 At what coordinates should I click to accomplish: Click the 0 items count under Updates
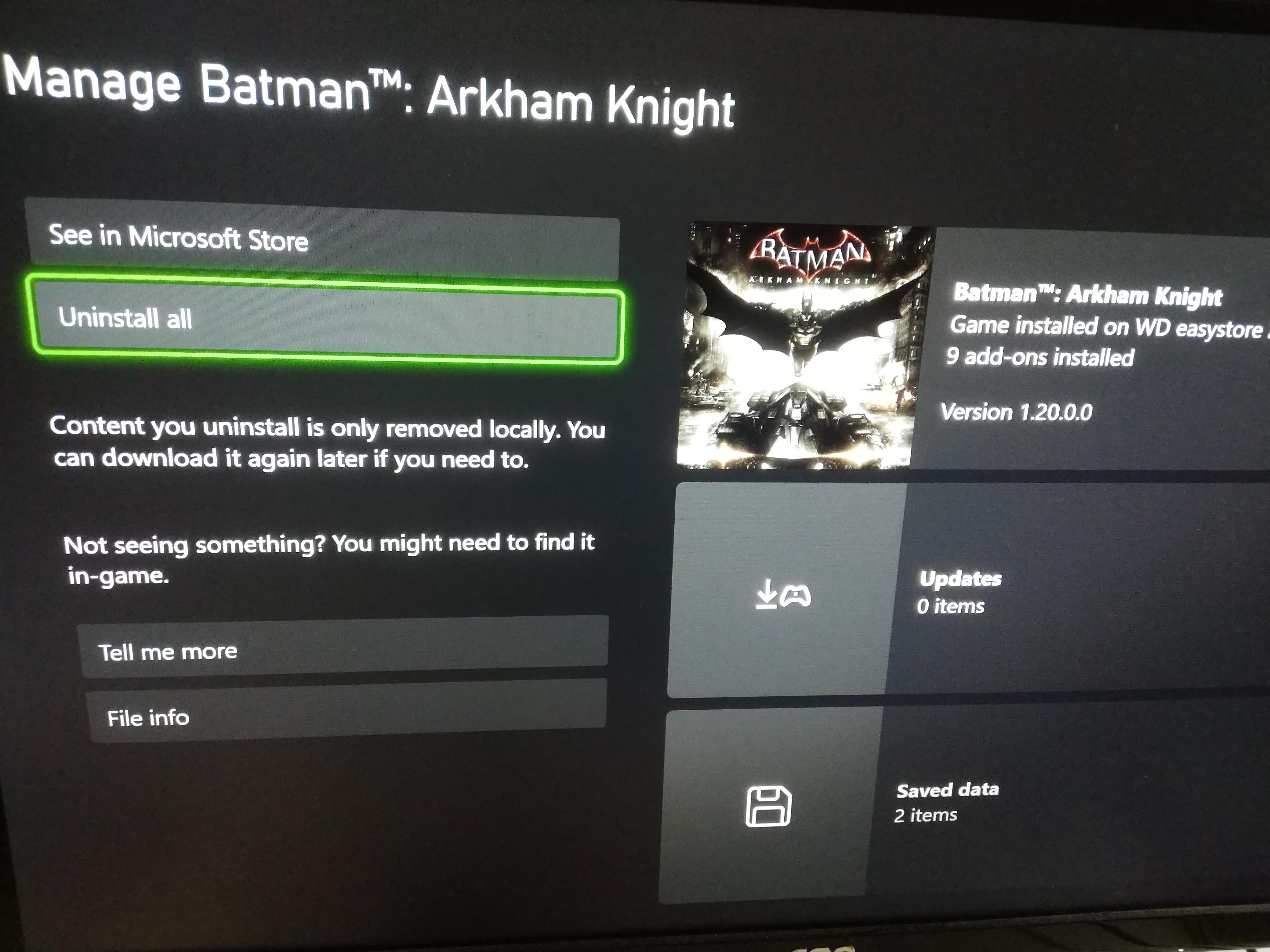[x=951, y=606]
